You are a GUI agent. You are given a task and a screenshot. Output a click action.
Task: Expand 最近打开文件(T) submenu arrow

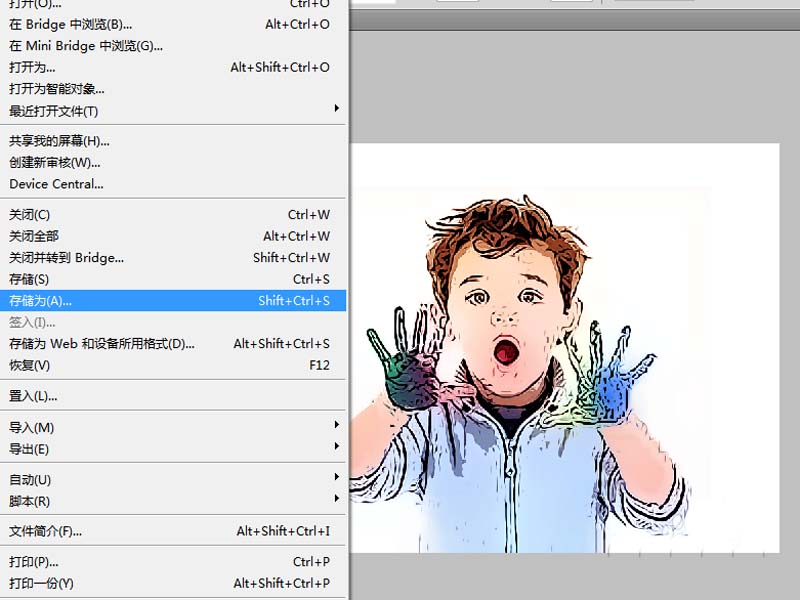(336, 108)
